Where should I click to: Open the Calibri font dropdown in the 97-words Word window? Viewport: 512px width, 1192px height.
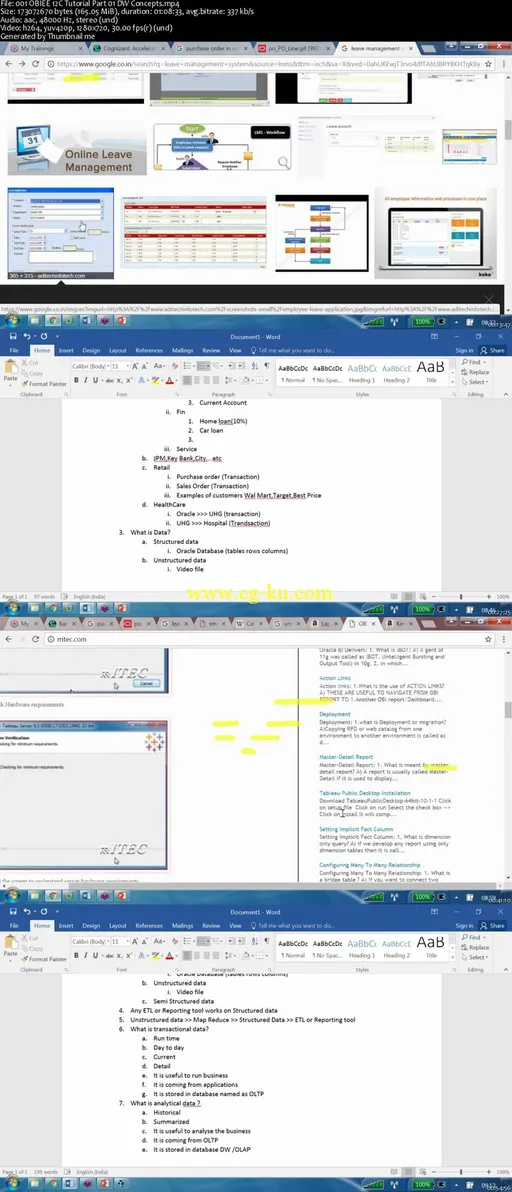coord(108,366)
